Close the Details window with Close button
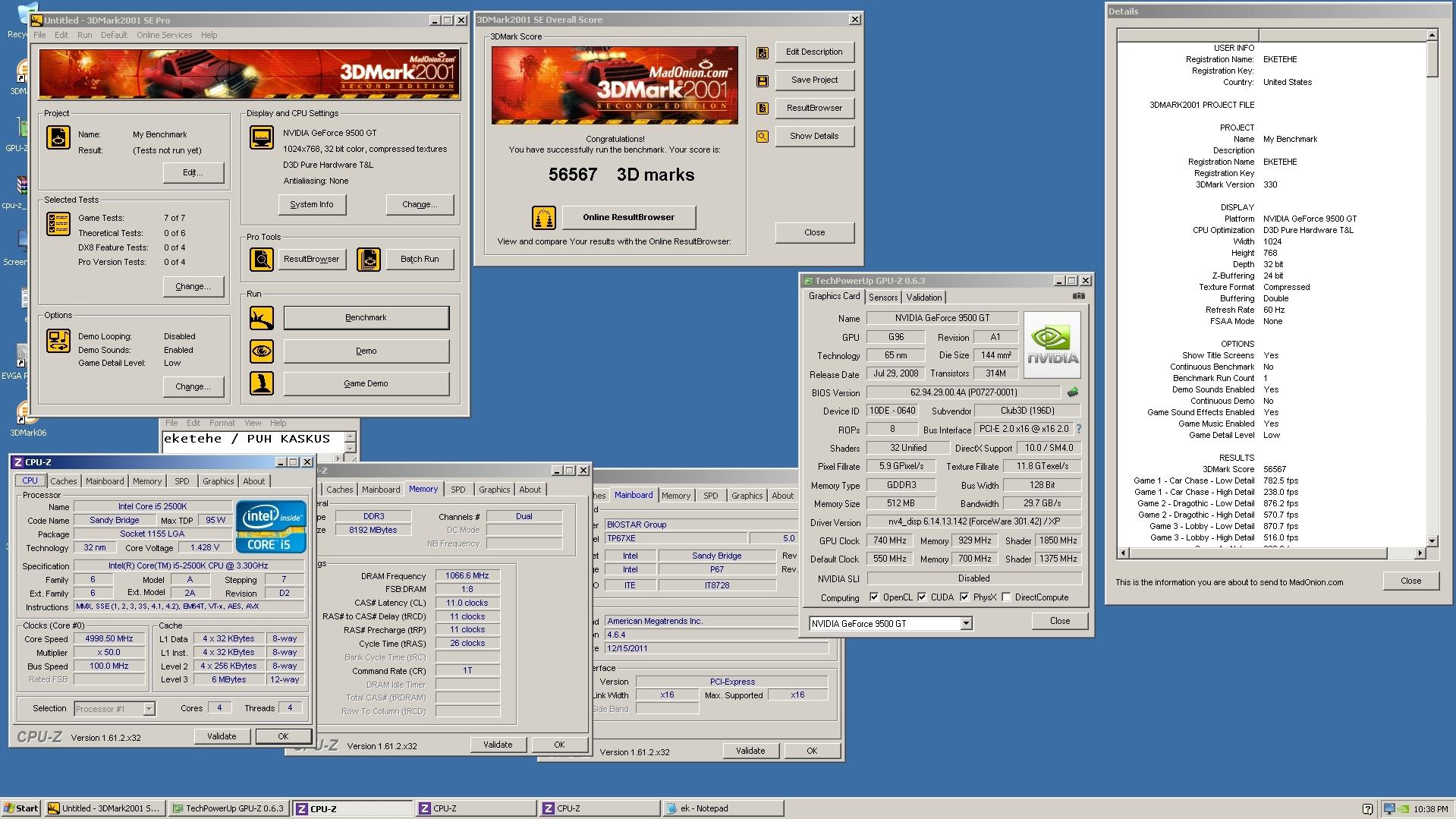Viewport: 1456px width, 819px height. point(1410,581)
